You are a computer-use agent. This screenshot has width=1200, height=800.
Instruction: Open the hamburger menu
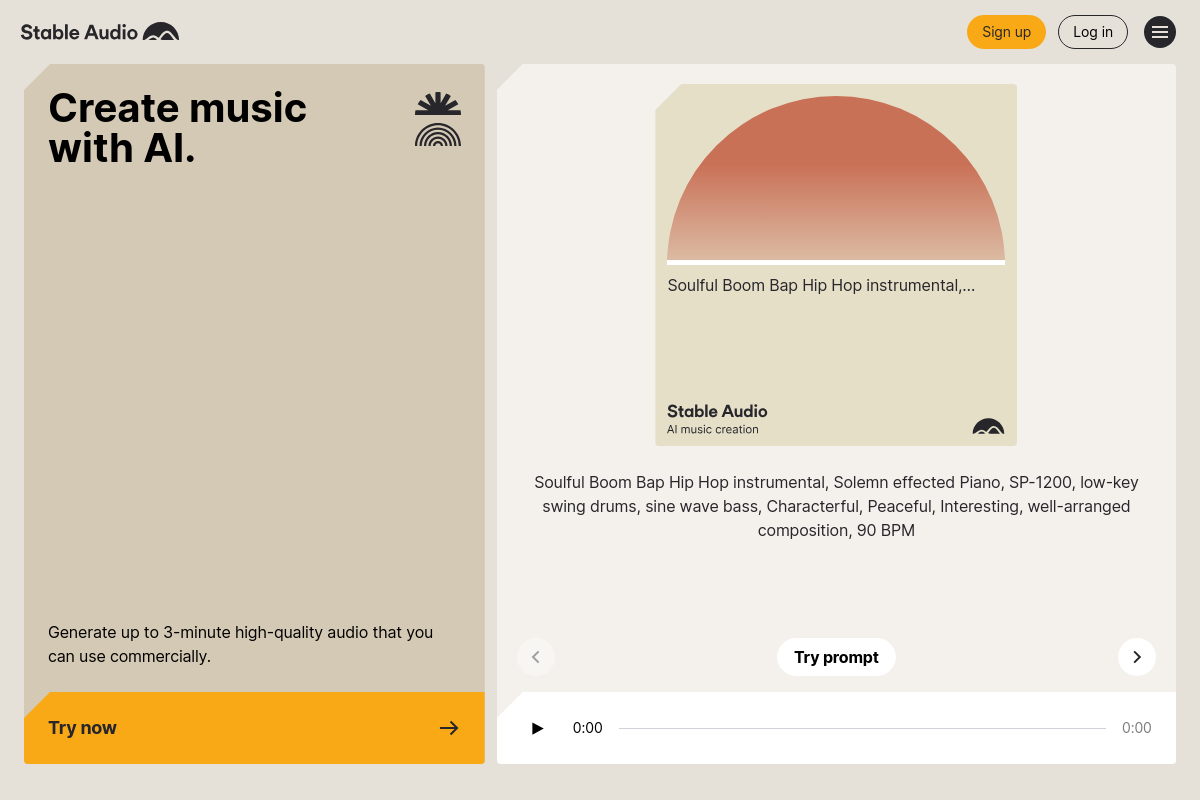point(1160,32)
